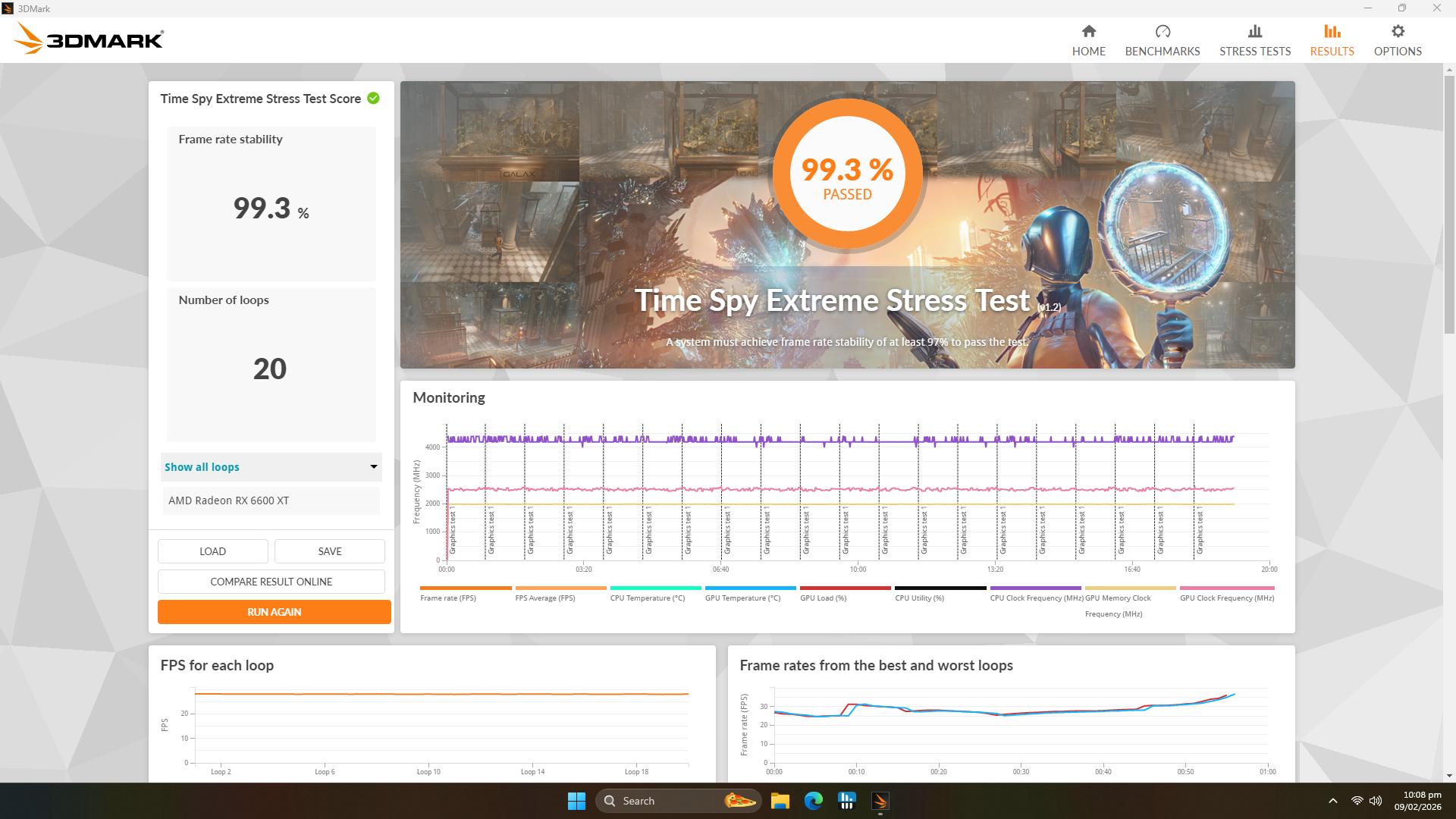Click scrollbar down arrow
Viewport: 1456px width, 819px height.
1449,776
